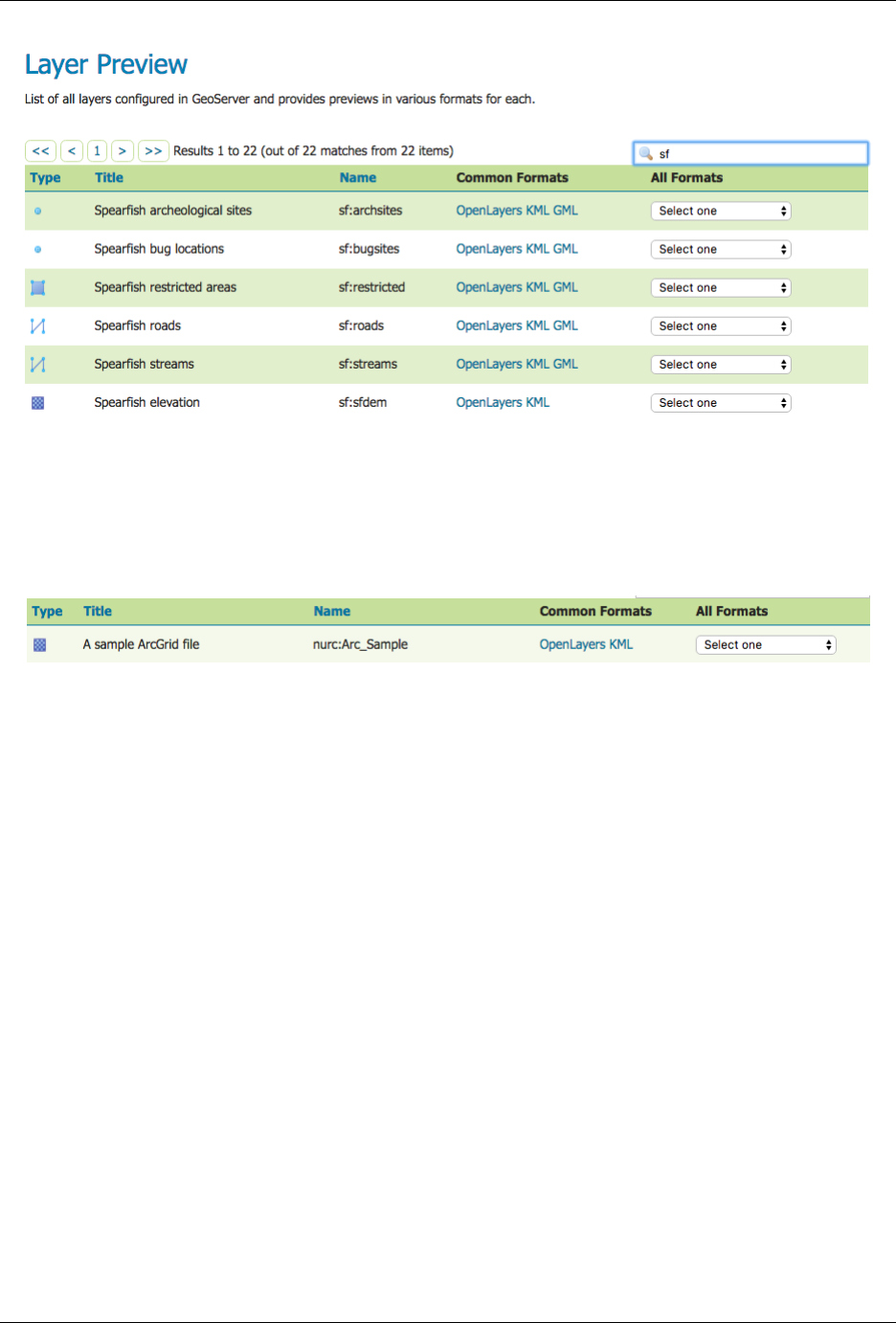The height and width of the screenshot is (1323, 896).
Task: Sort bottom table by Title column
Action: pyautogui.click(x=98, y=611)
